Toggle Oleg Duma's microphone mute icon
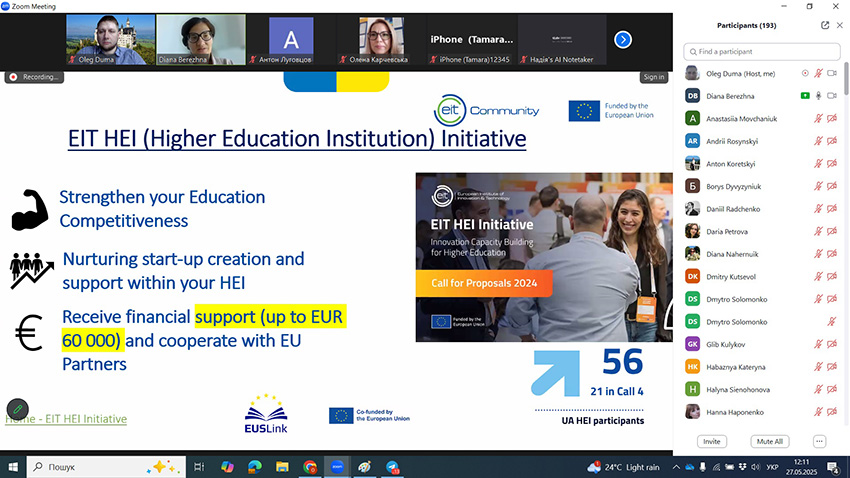850x478 pixels. 819,73
